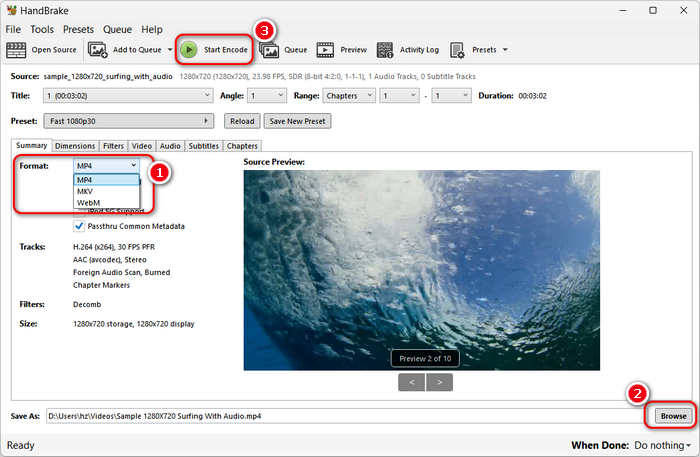
Task: Open the end chapter dropdown
Action: coord(451,96)
